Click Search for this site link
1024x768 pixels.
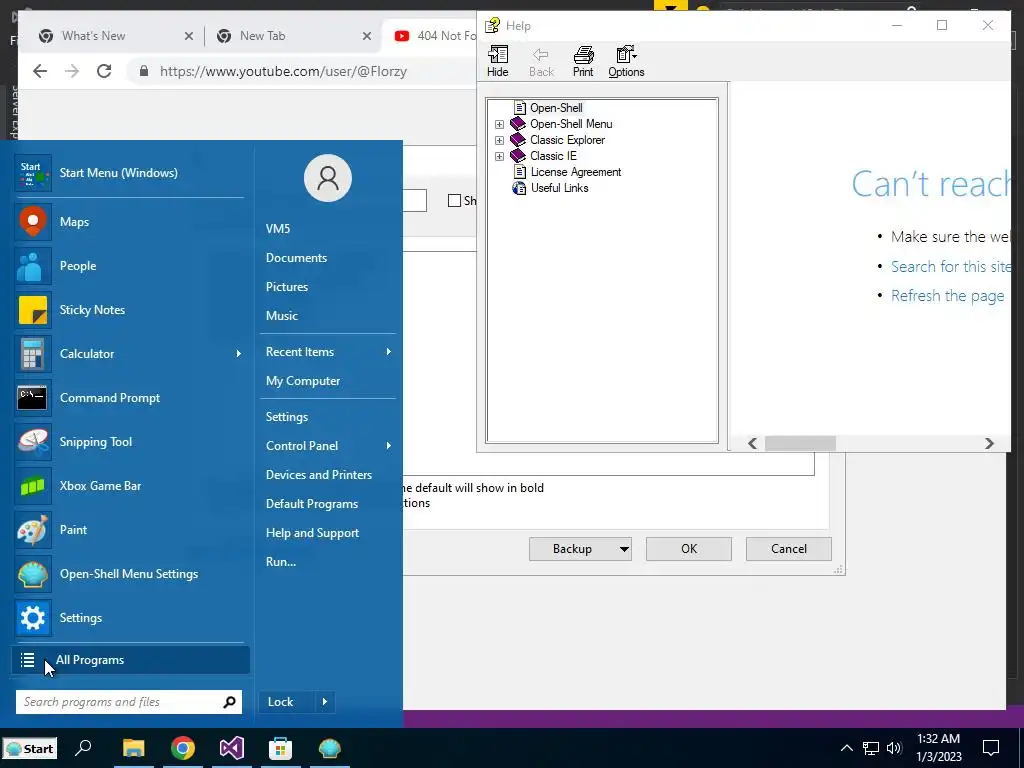[951, 266]
